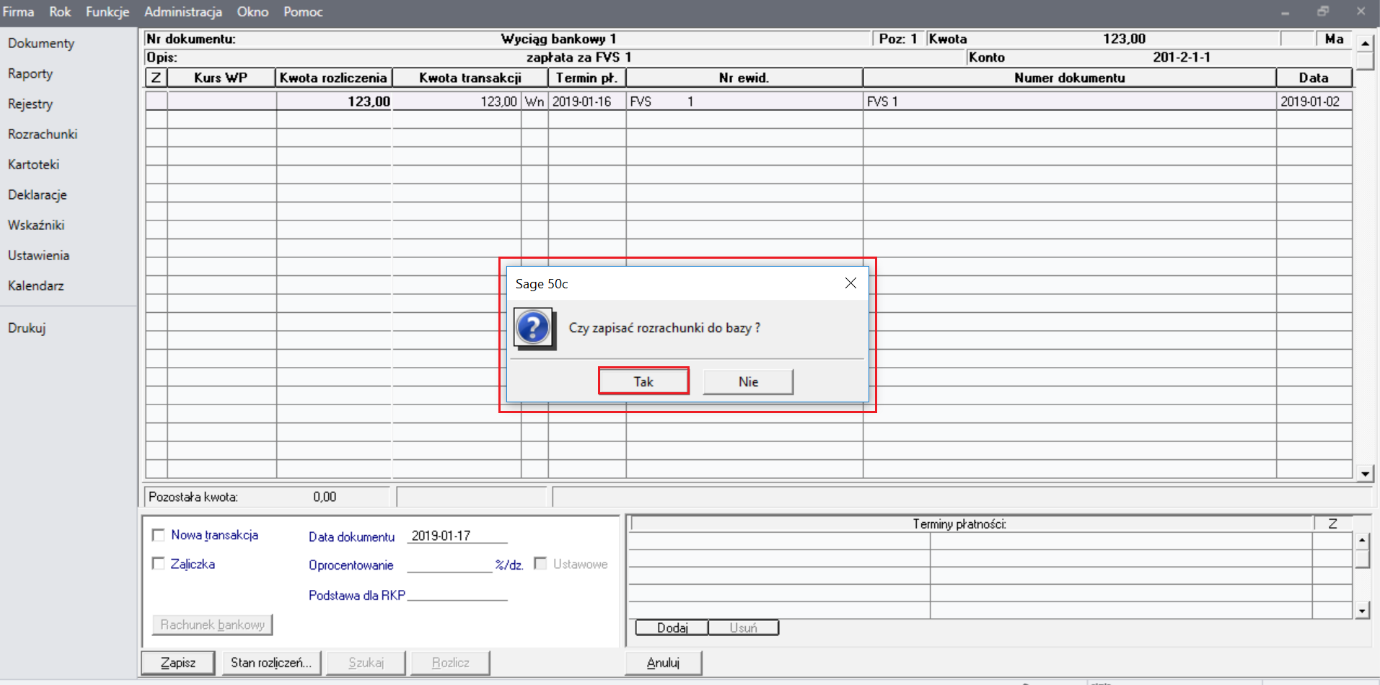Click the Kwota rozliczenia column header
This screenshot has height=685, width=1380.
pyautogui.click(x=334, y=78)
